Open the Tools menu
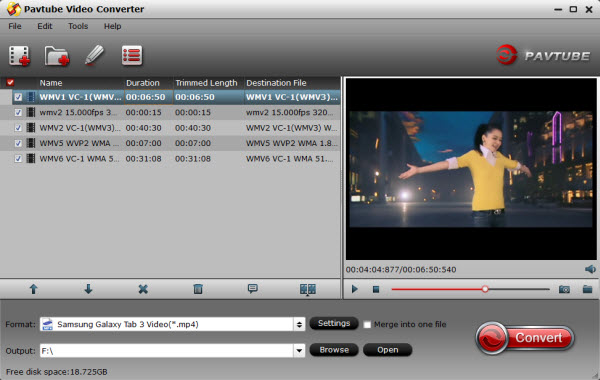 (78, 26)
